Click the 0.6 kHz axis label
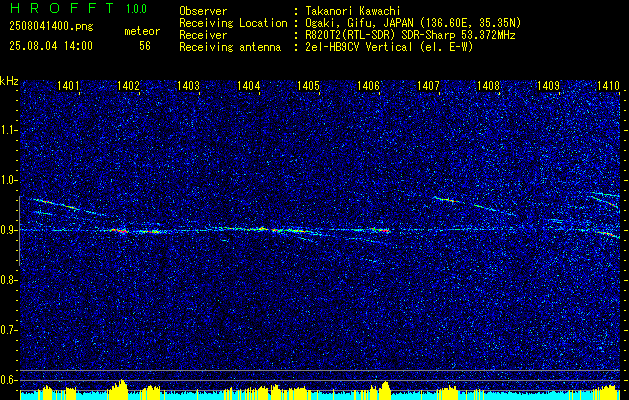The image size is (629, 400). pyautogui.click(x=8, y=380)
